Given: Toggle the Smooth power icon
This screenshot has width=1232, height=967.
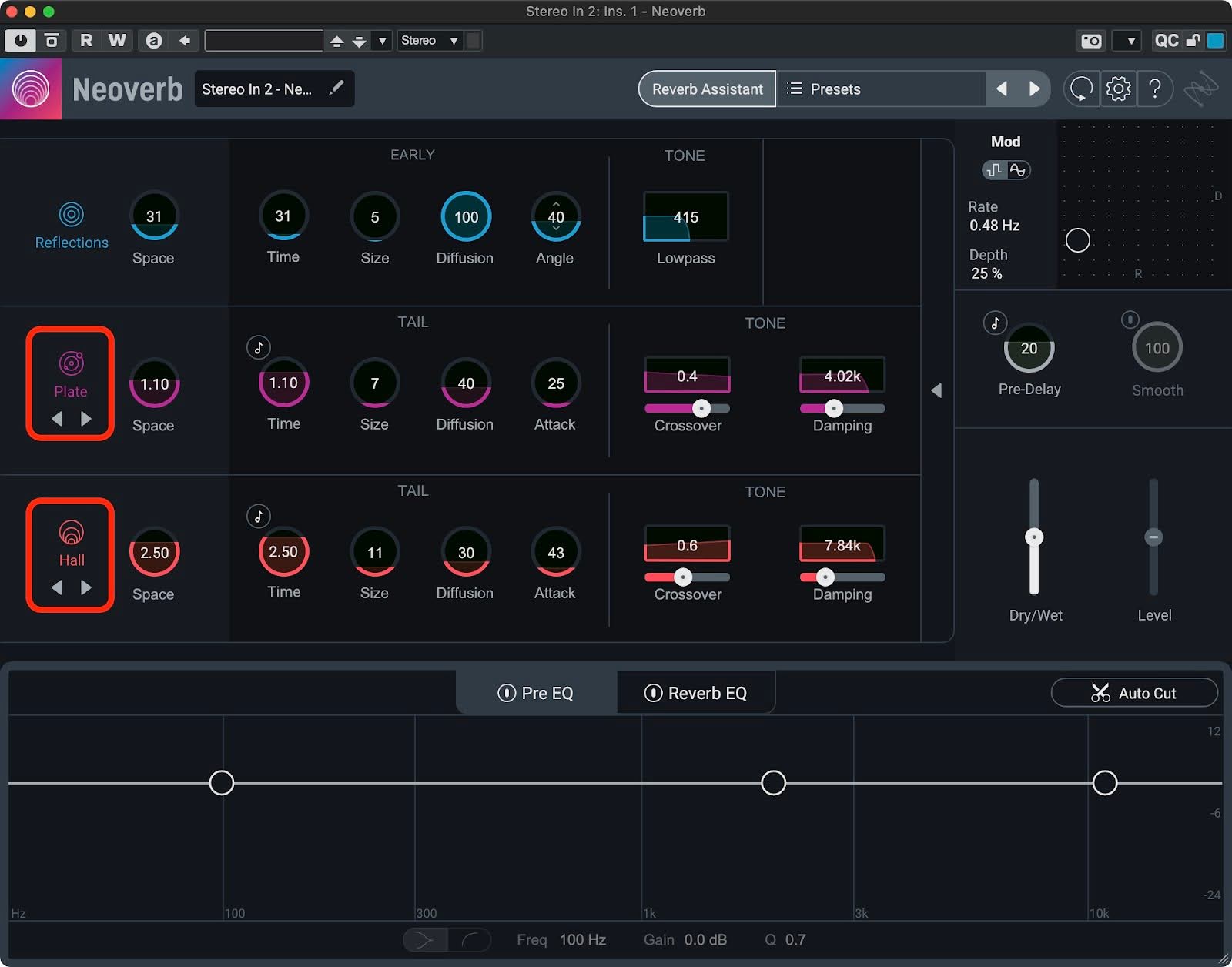Looking at the screenshot, I should pyautogui.click(x=1130, y=319).
